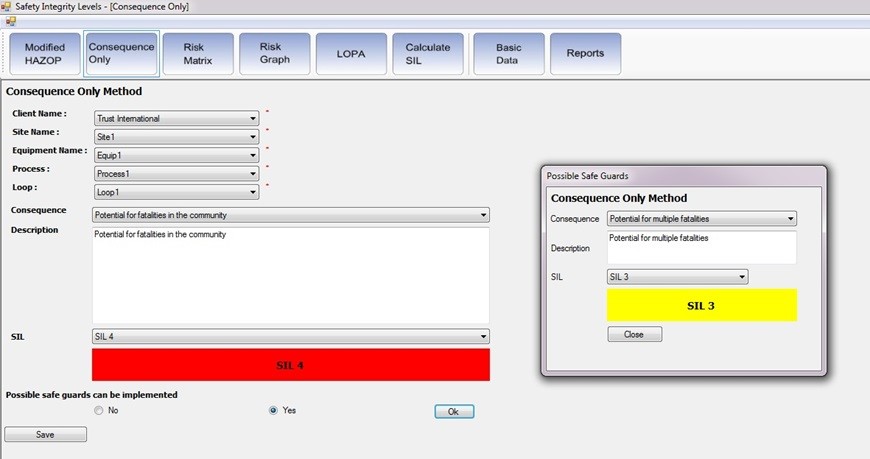This screenshot has height=459, width=870.
Task: Open the LOPA module
Action: click(x=351, y=54)
